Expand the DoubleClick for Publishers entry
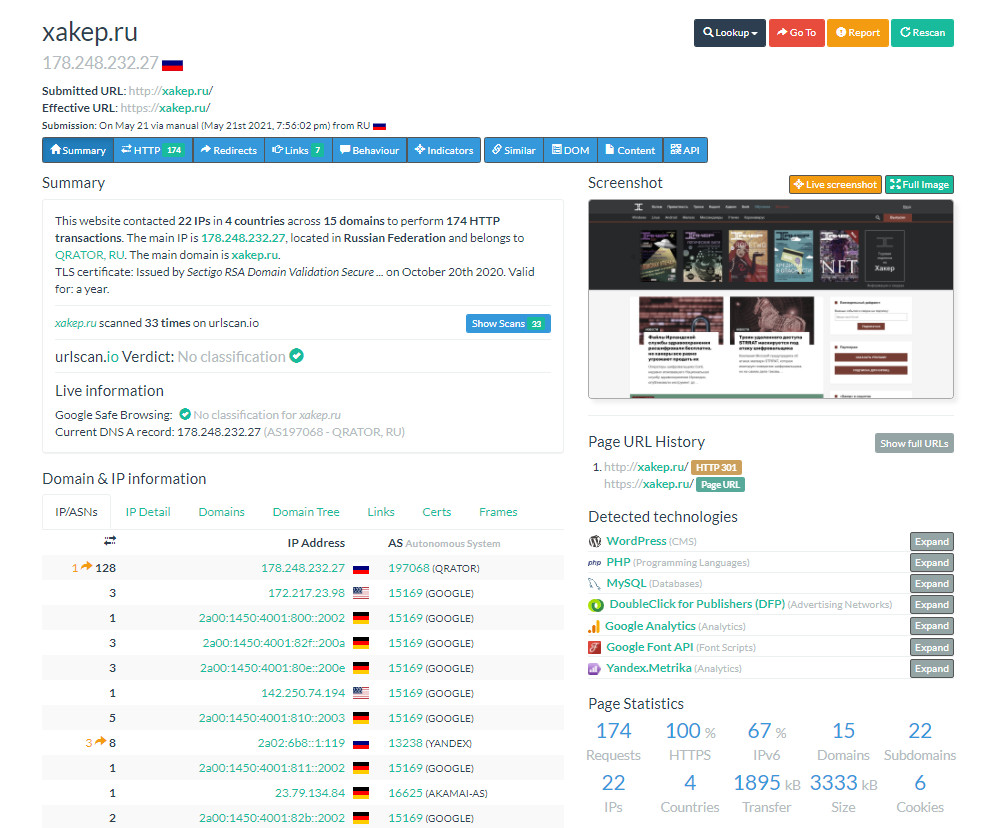1000x828 pixels. (932, 605)
